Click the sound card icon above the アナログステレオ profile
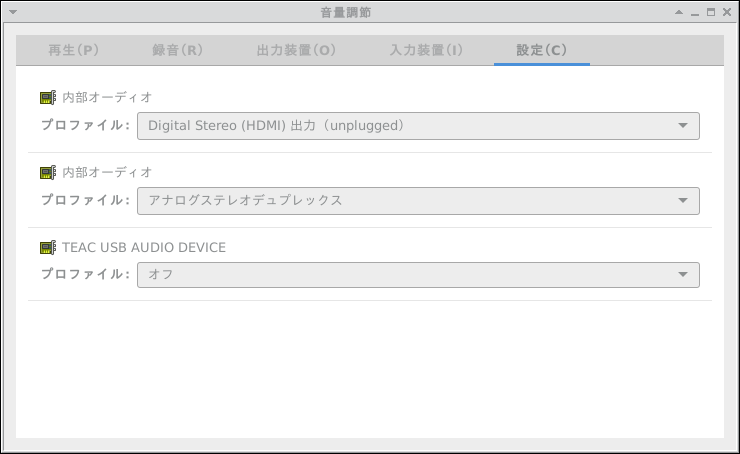The image size is (740, 454). (48, 172)
